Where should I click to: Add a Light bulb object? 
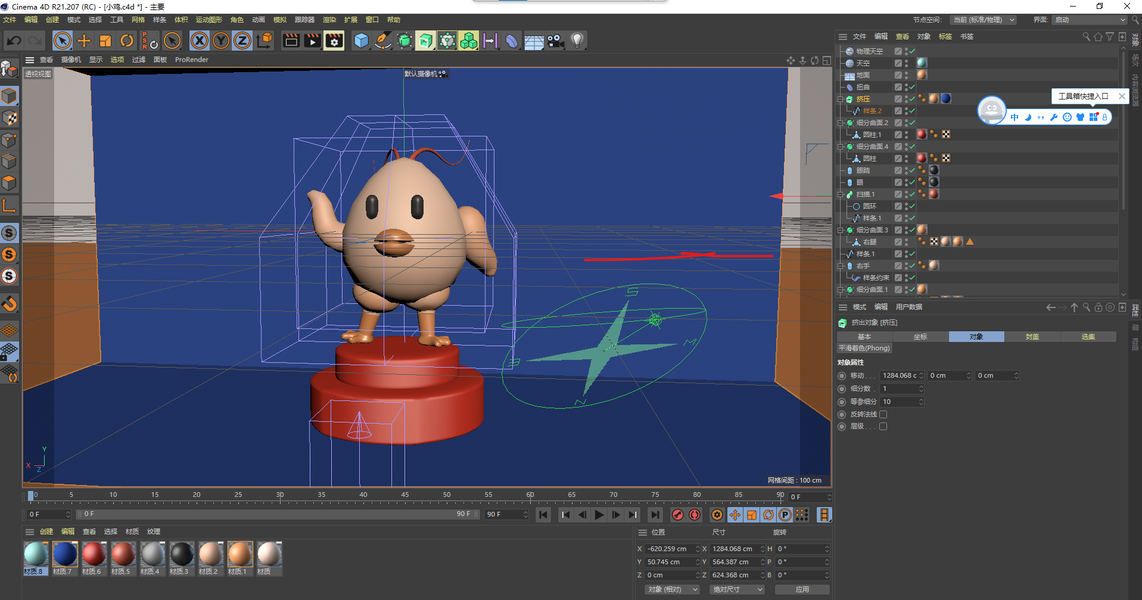(577, 41)
